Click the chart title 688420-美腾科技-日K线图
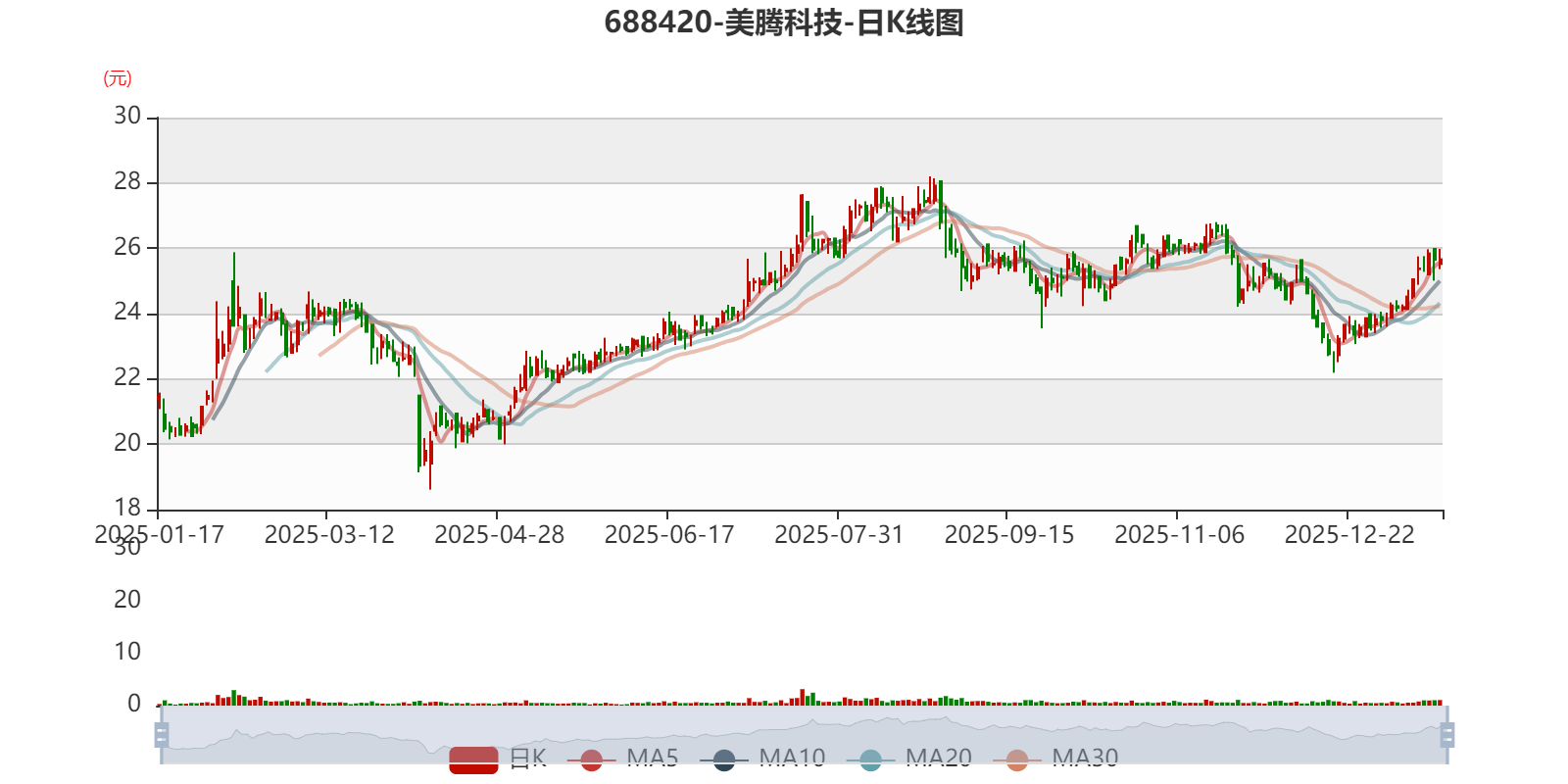 784,22
